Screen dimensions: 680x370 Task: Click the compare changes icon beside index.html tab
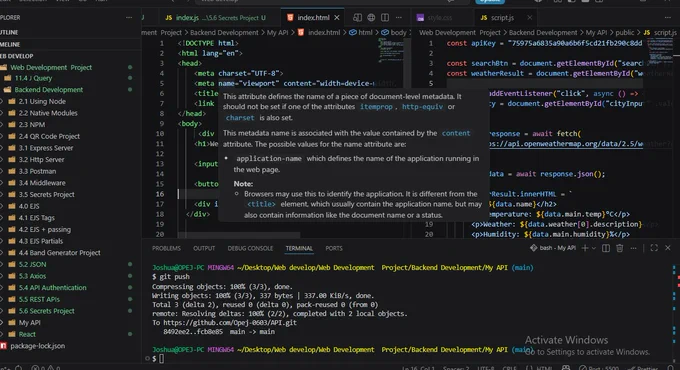[x=357, y=17]
